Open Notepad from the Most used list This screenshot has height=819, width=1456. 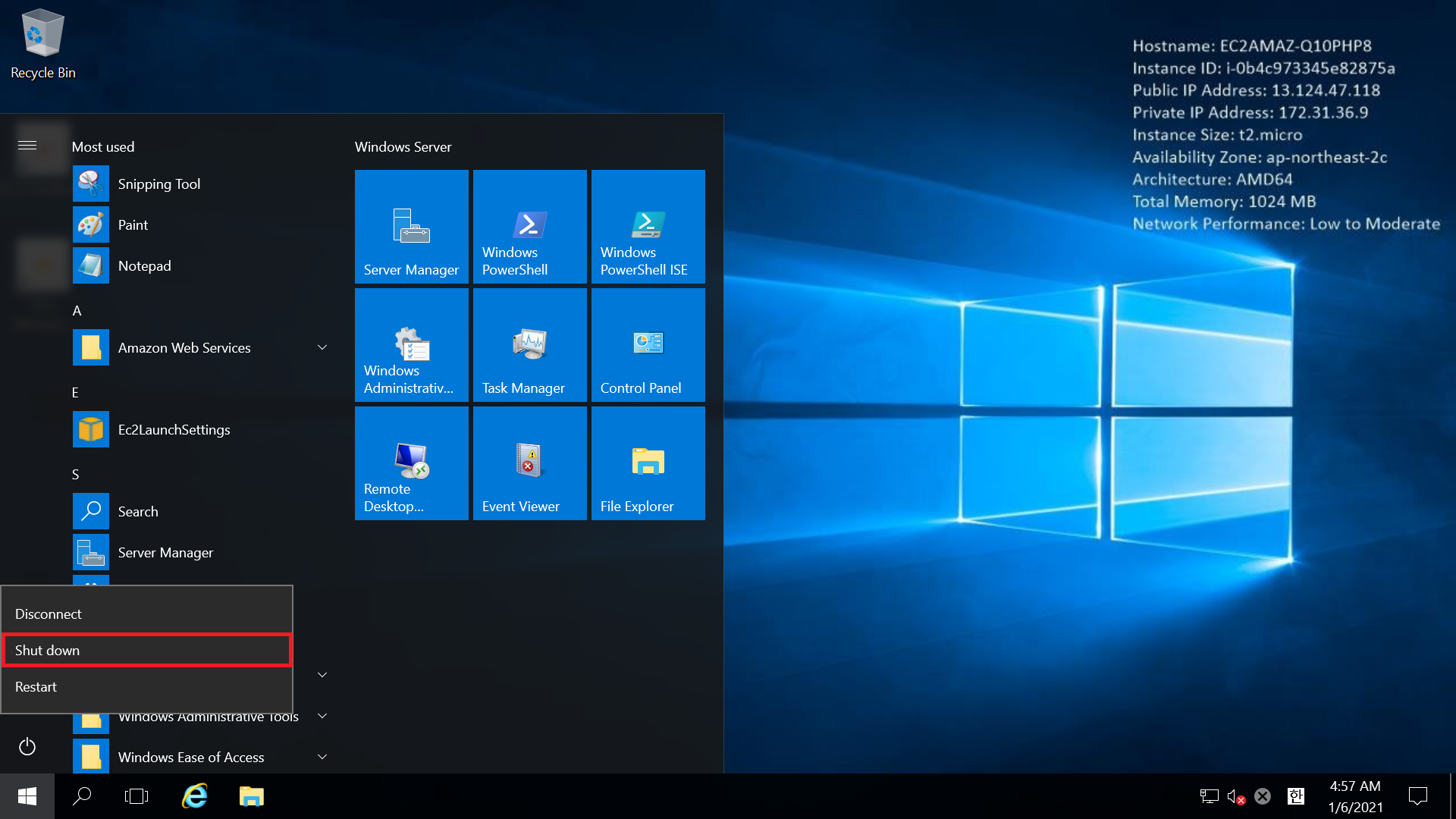tap(202, 266)
